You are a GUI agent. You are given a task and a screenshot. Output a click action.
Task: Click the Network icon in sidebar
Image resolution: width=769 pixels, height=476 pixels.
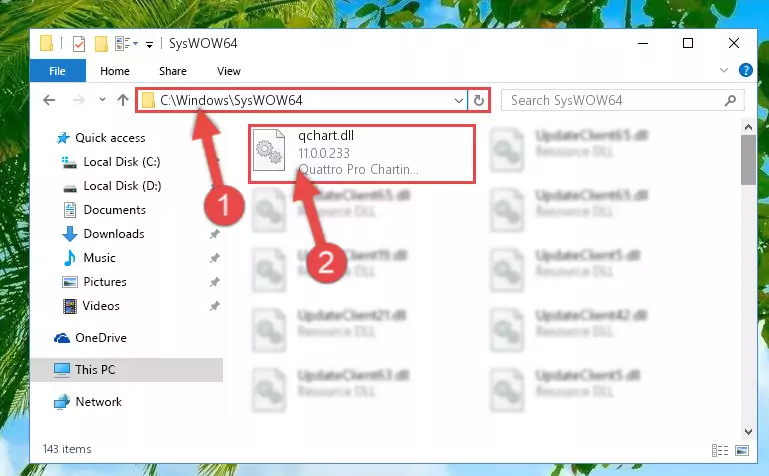(62, 402)
